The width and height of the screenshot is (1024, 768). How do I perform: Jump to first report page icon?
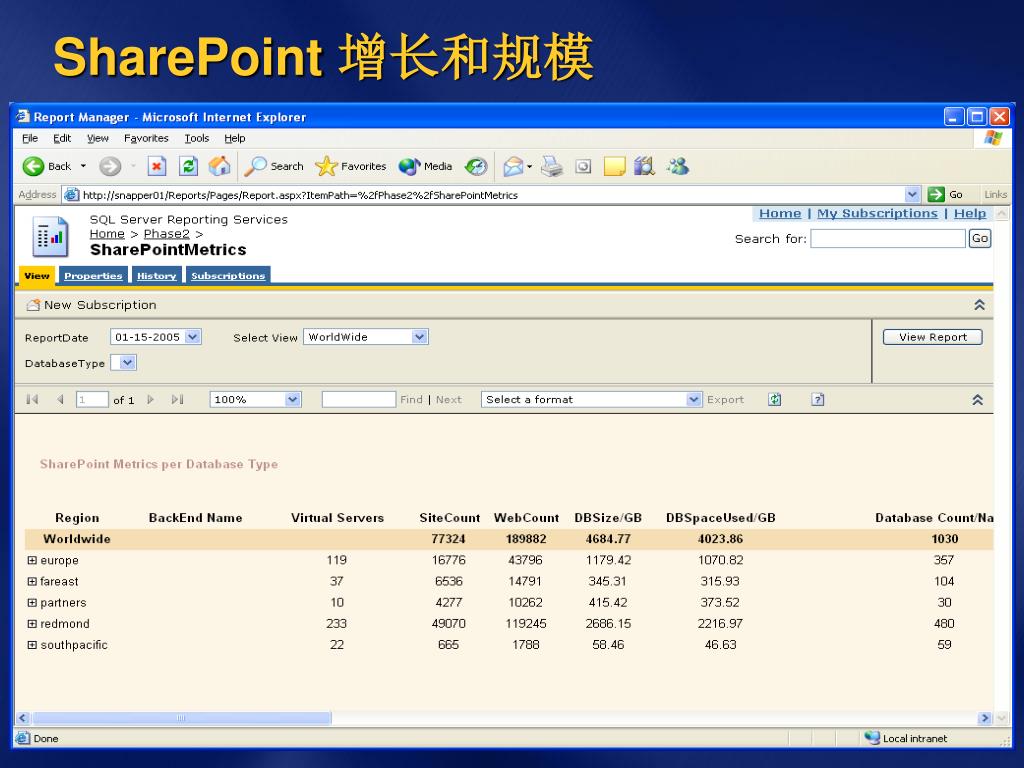(32, 400)
